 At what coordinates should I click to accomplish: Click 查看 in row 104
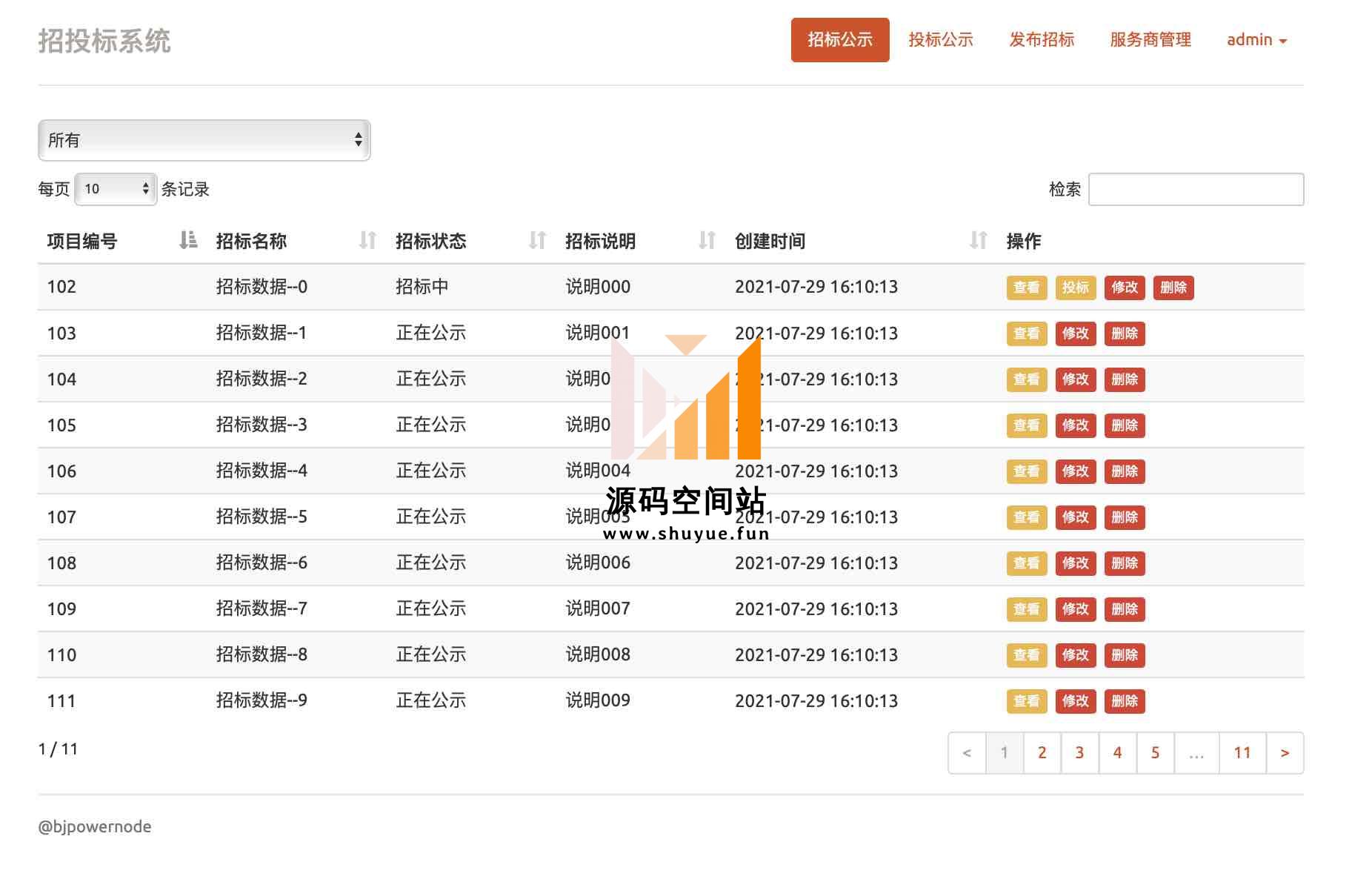point(1027,379)
